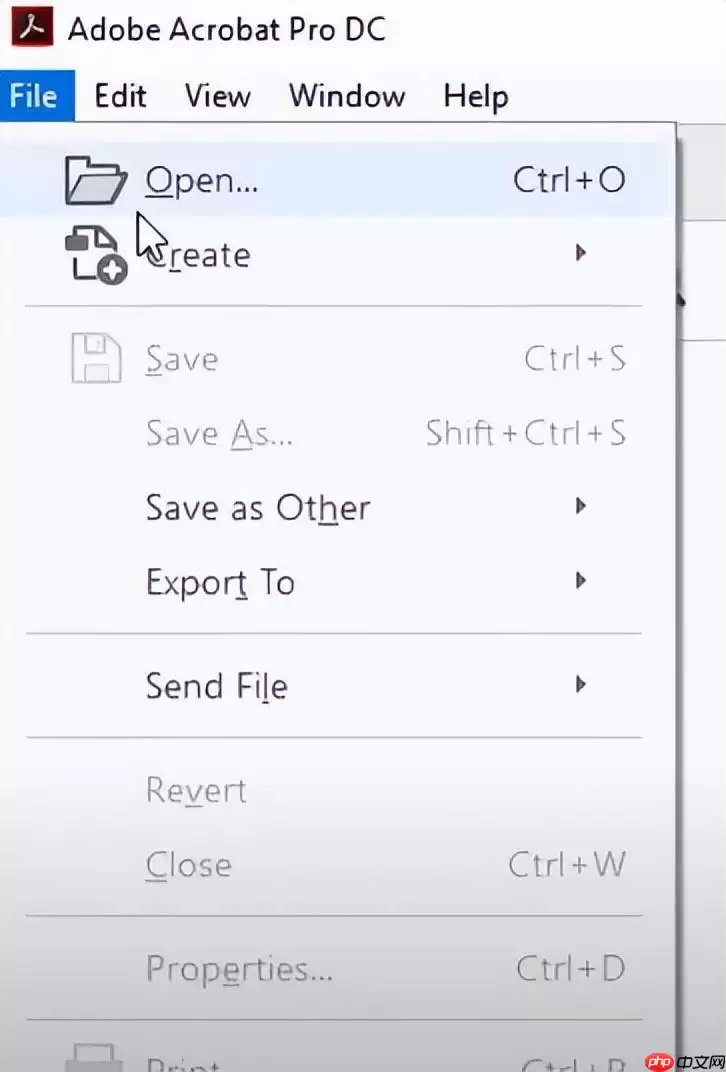
Task: Select the Save menu entry text
Action: coord(182,359)
